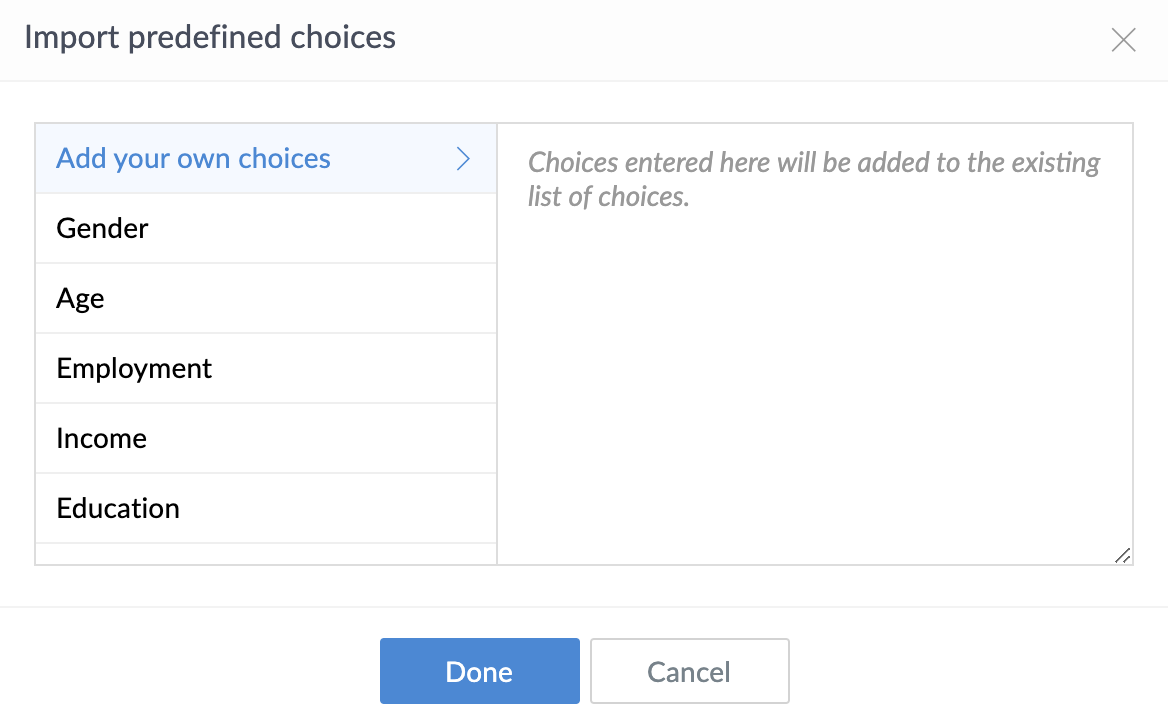The width and height of the screenshot is (1168, 728).
Task: Click the blank space right of the Income label
Action: point(330,439)
